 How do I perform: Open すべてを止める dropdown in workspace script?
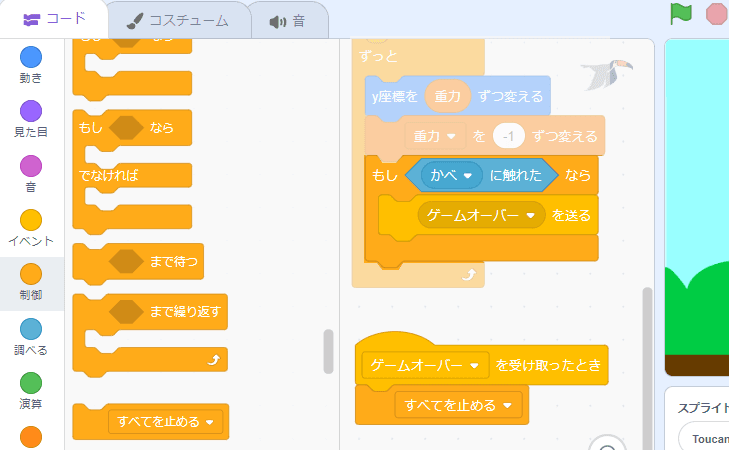tap(459, 405)
